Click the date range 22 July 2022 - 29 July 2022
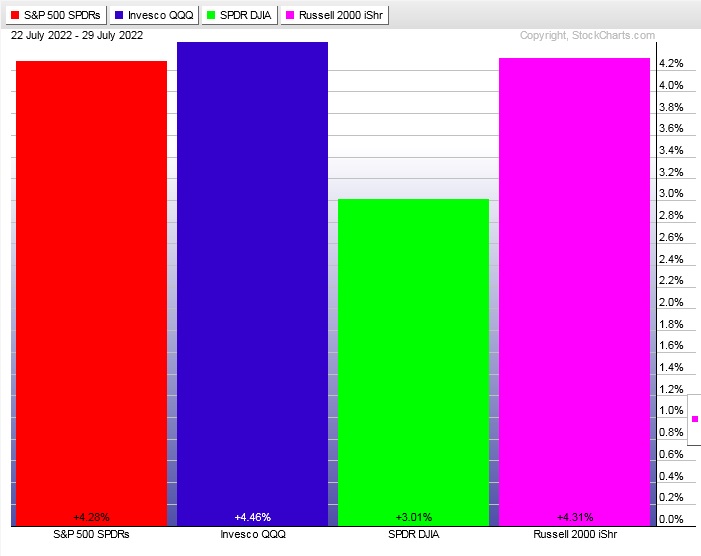This screenshot has width=701, height=556. (77, 35)
